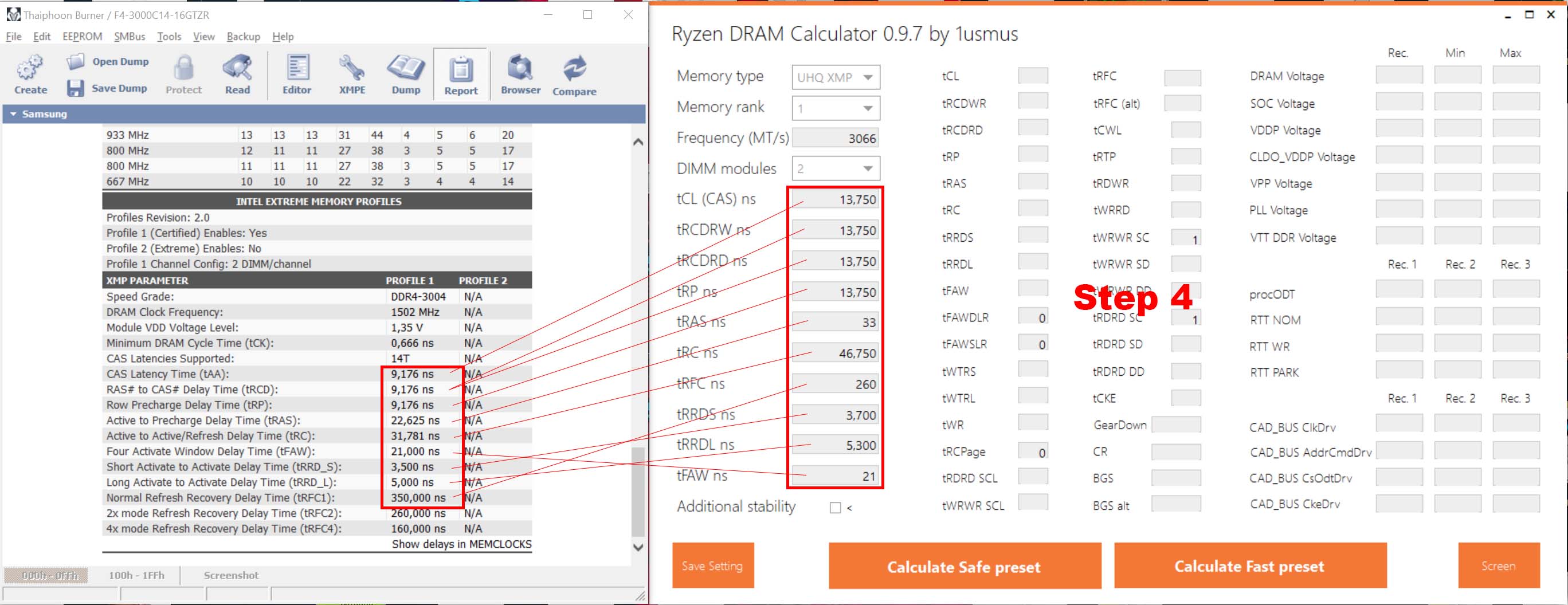This screenshot has width=1568, height=605.
Task: Toggle the Additional stability checkbox
Action: coord(835,508)
